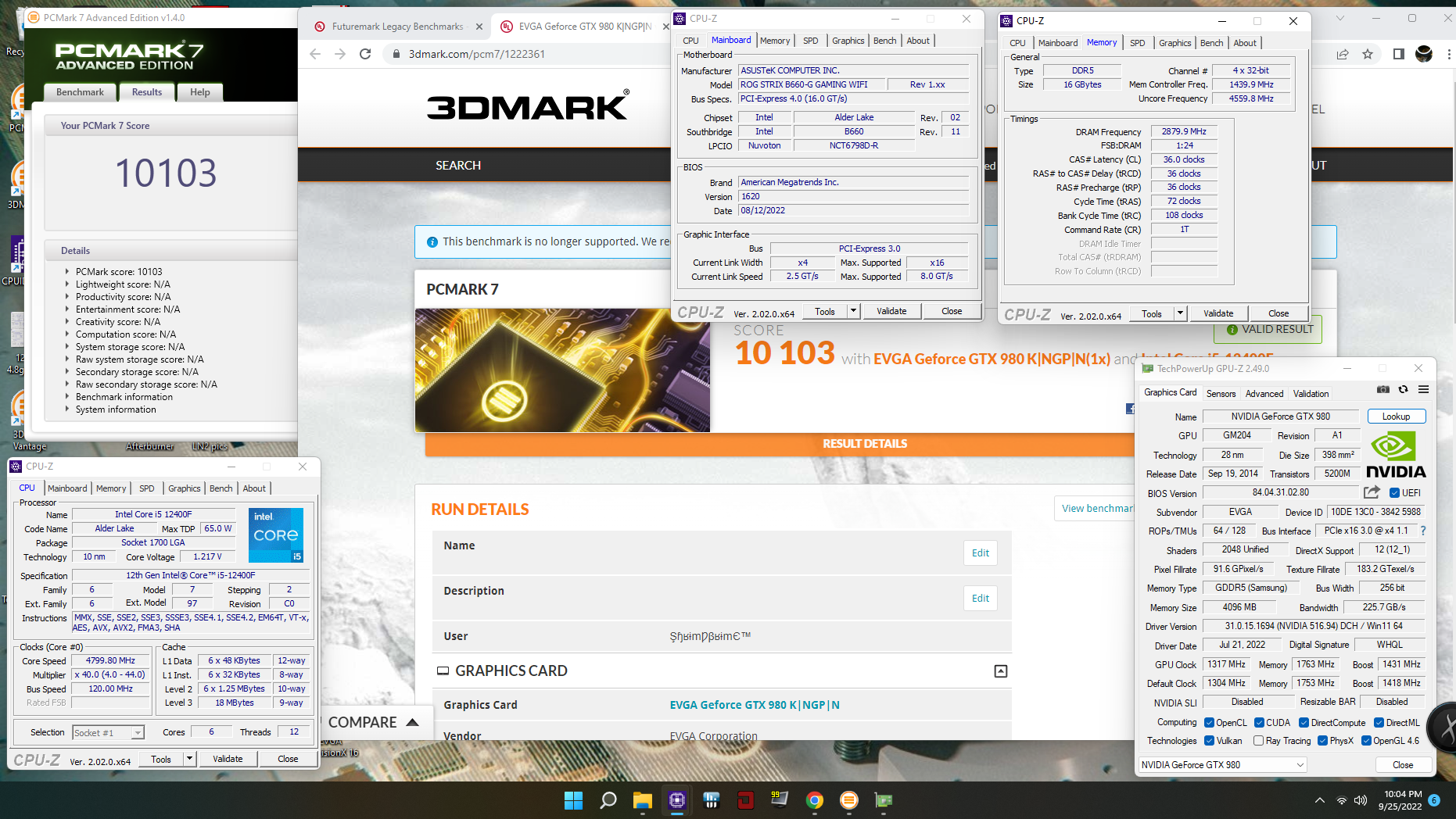Click the COMPARE up arrow icon

[413, 722]
